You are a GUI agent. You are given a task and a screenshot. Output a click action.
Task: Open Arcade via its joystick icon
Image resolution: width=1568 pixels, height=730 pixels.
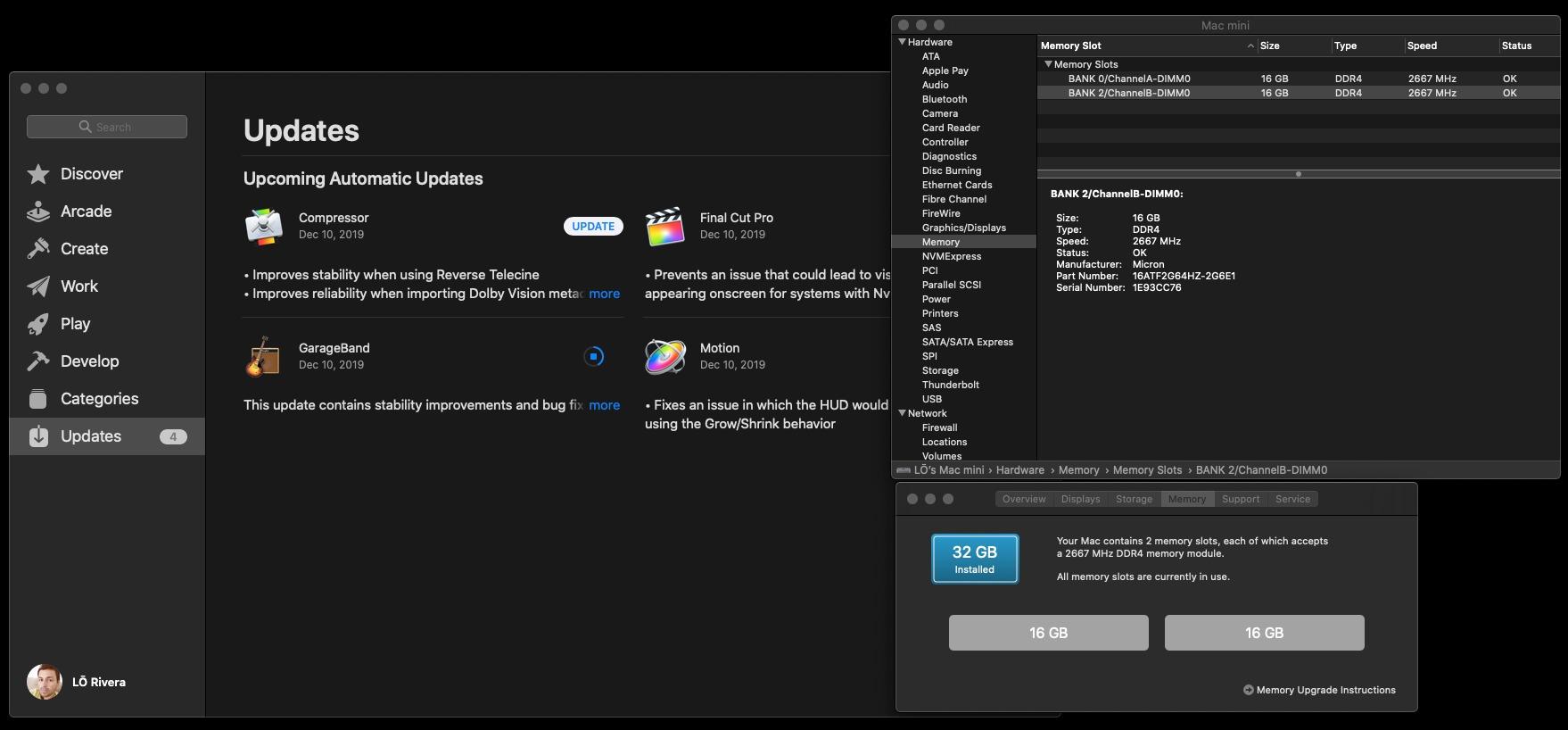38,212
